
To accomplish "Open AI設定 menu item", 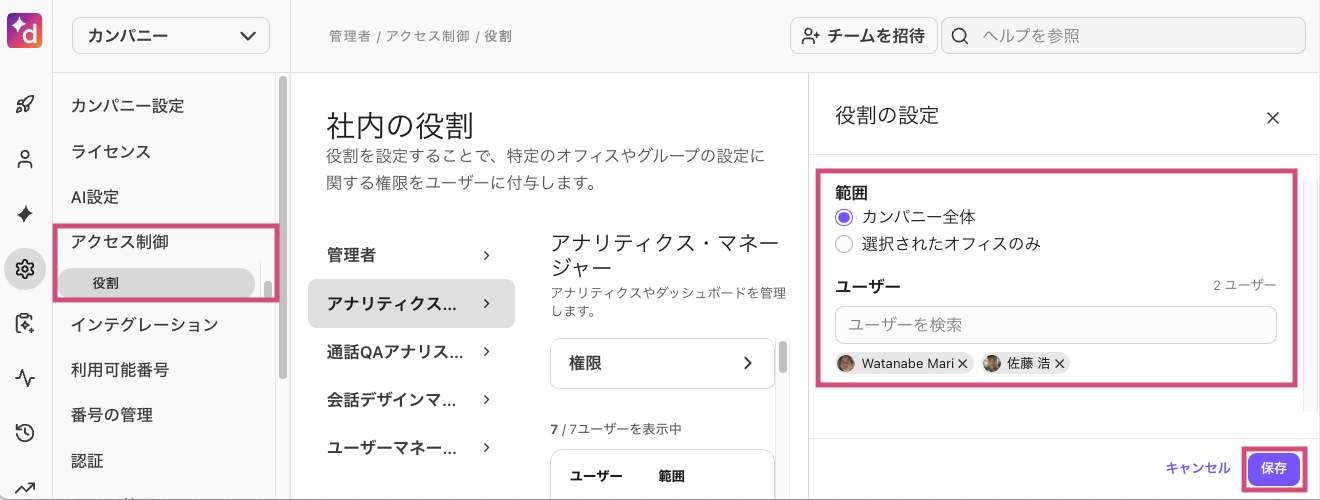I will click(95, 198).
